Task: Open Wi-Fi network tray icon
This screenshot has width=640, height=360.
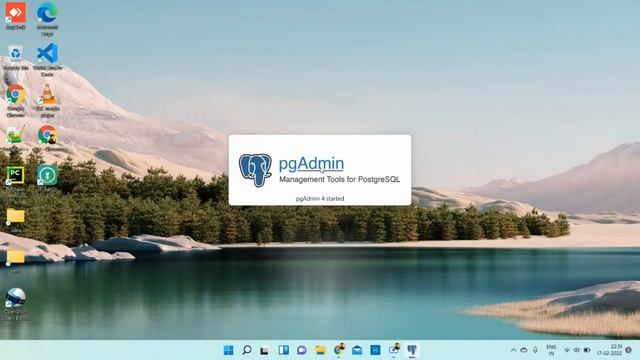Action: point(567,350)
